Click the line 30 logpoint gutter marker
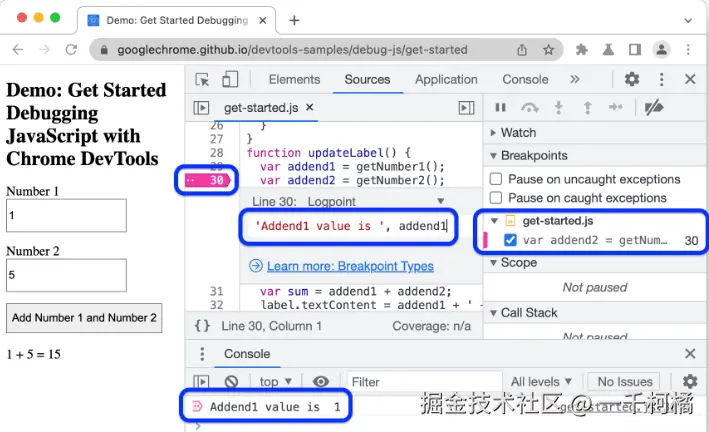The image size is (709, 432). coord(208,180)
